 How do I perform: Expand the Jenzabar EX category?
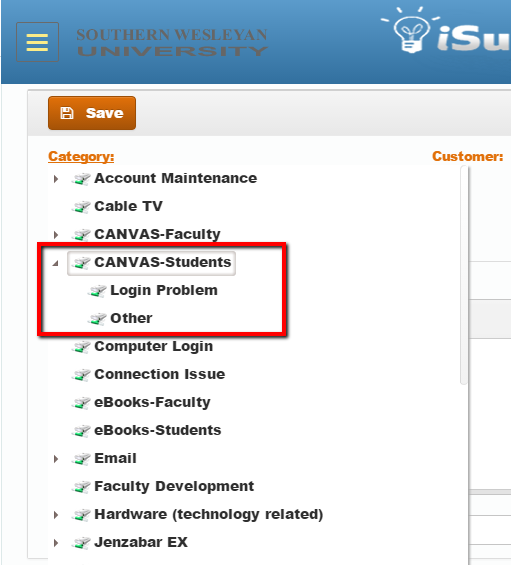point(56,543)
